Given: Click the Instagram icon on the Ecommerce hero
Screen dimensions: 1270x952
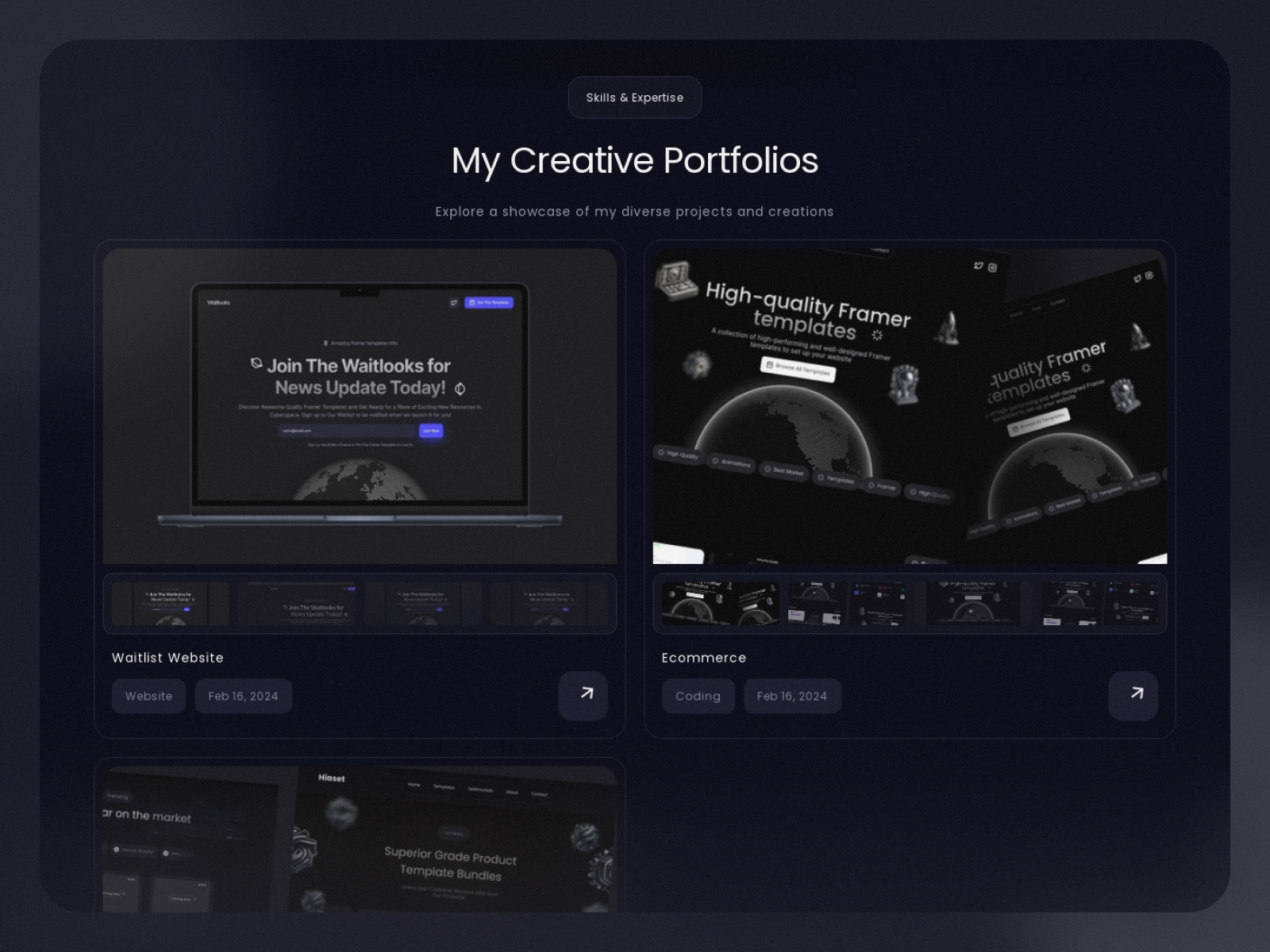Looking at the screenshot, I should click(x=991, y=267).
